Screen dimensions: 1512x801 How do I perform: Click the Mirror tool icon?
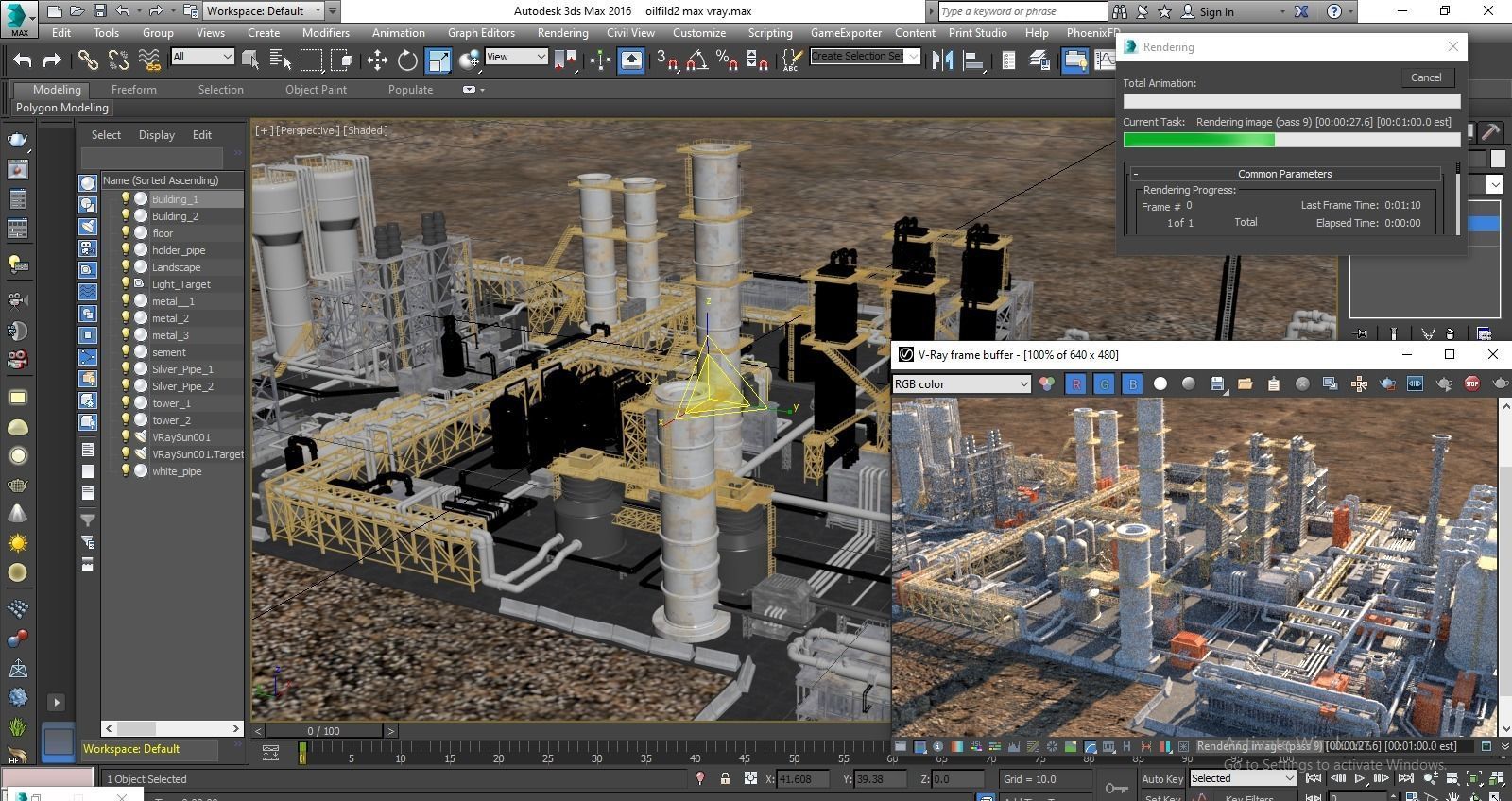942,60
